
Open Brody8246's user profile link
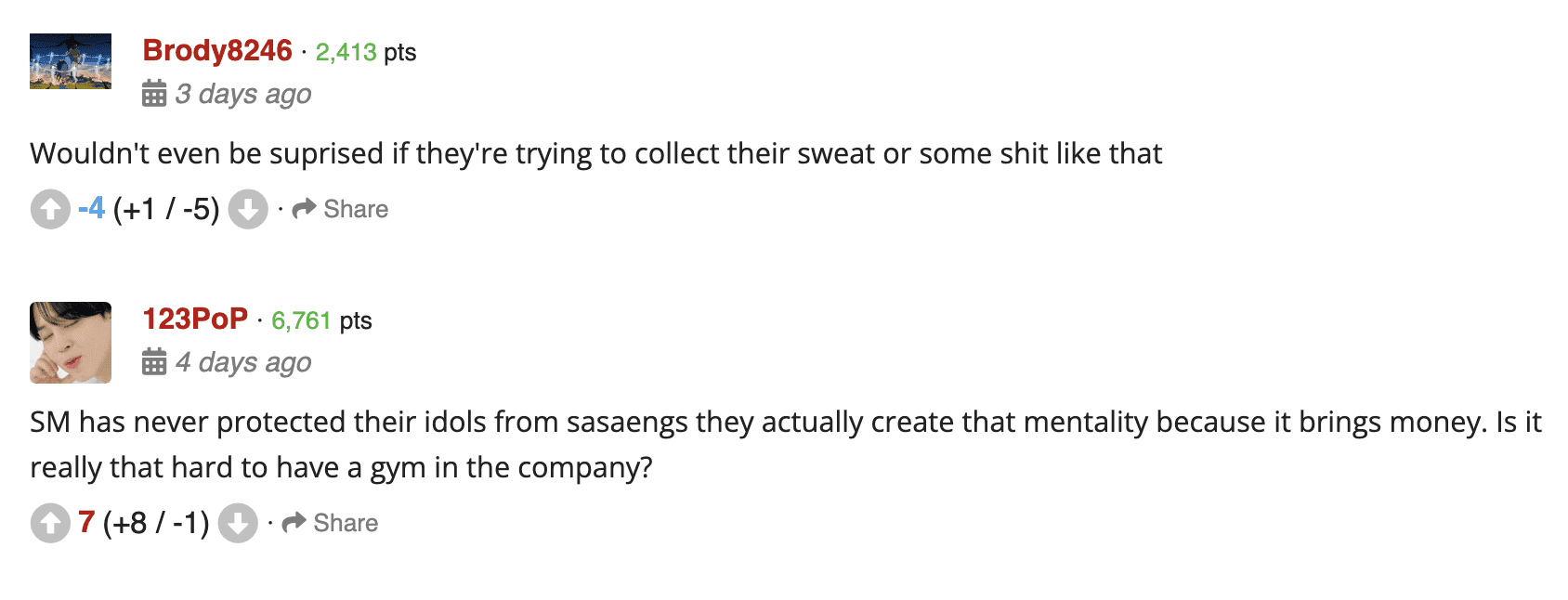pyautogui.click(x=217, y=51)
